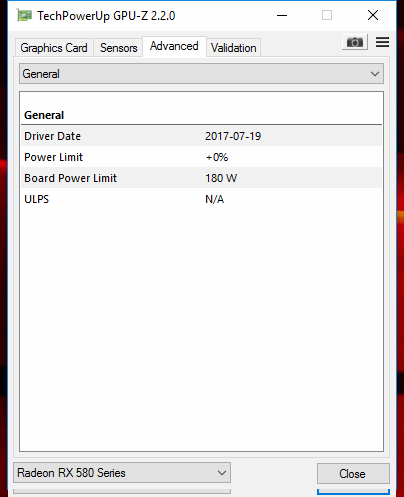Click the screenshot camera icon

(355, 42)
